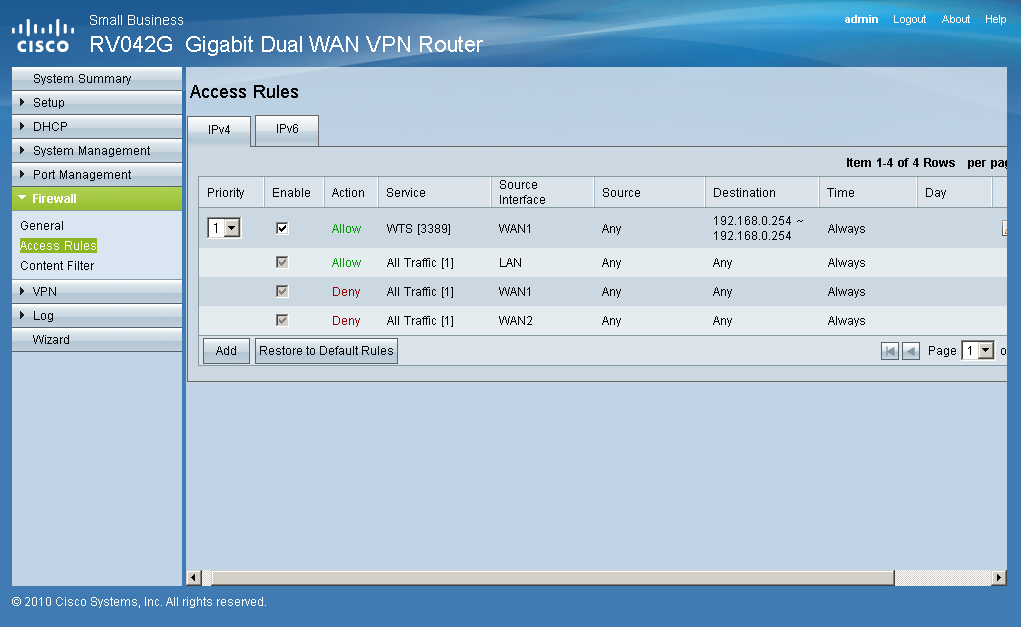Viewport: 1021px width, 627px height.
Task: Go to first page pagination icon
Action: point(889,352)
